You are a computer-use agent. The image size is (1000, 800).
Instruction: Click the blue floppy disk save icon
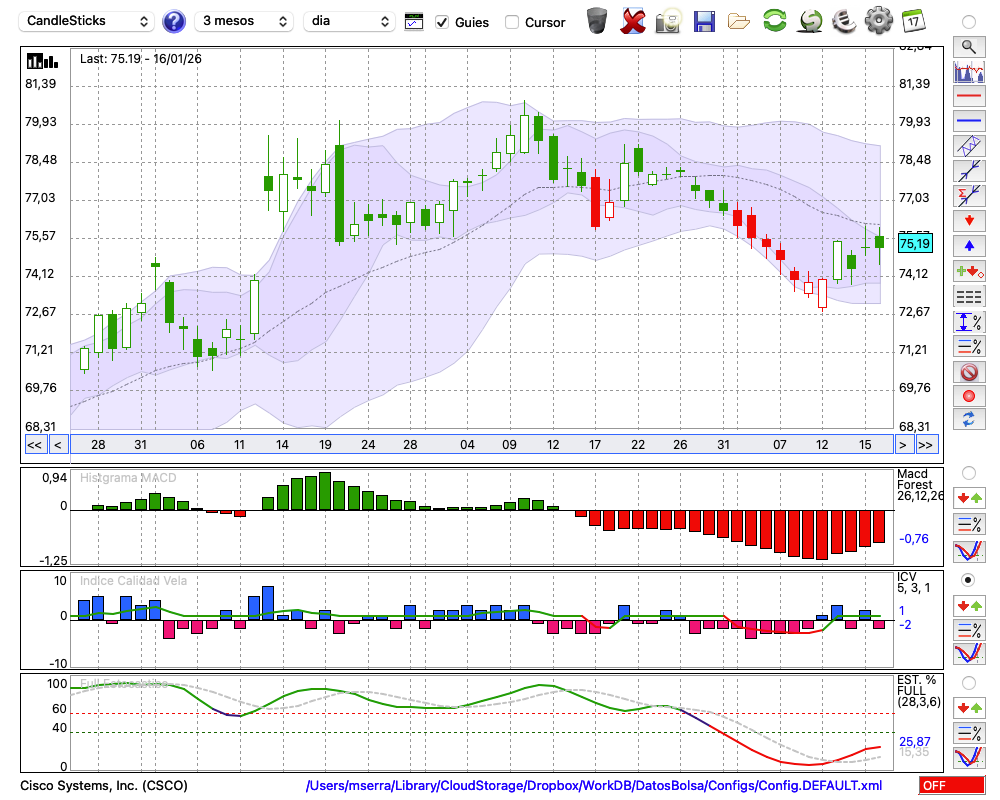pos(704,21)
